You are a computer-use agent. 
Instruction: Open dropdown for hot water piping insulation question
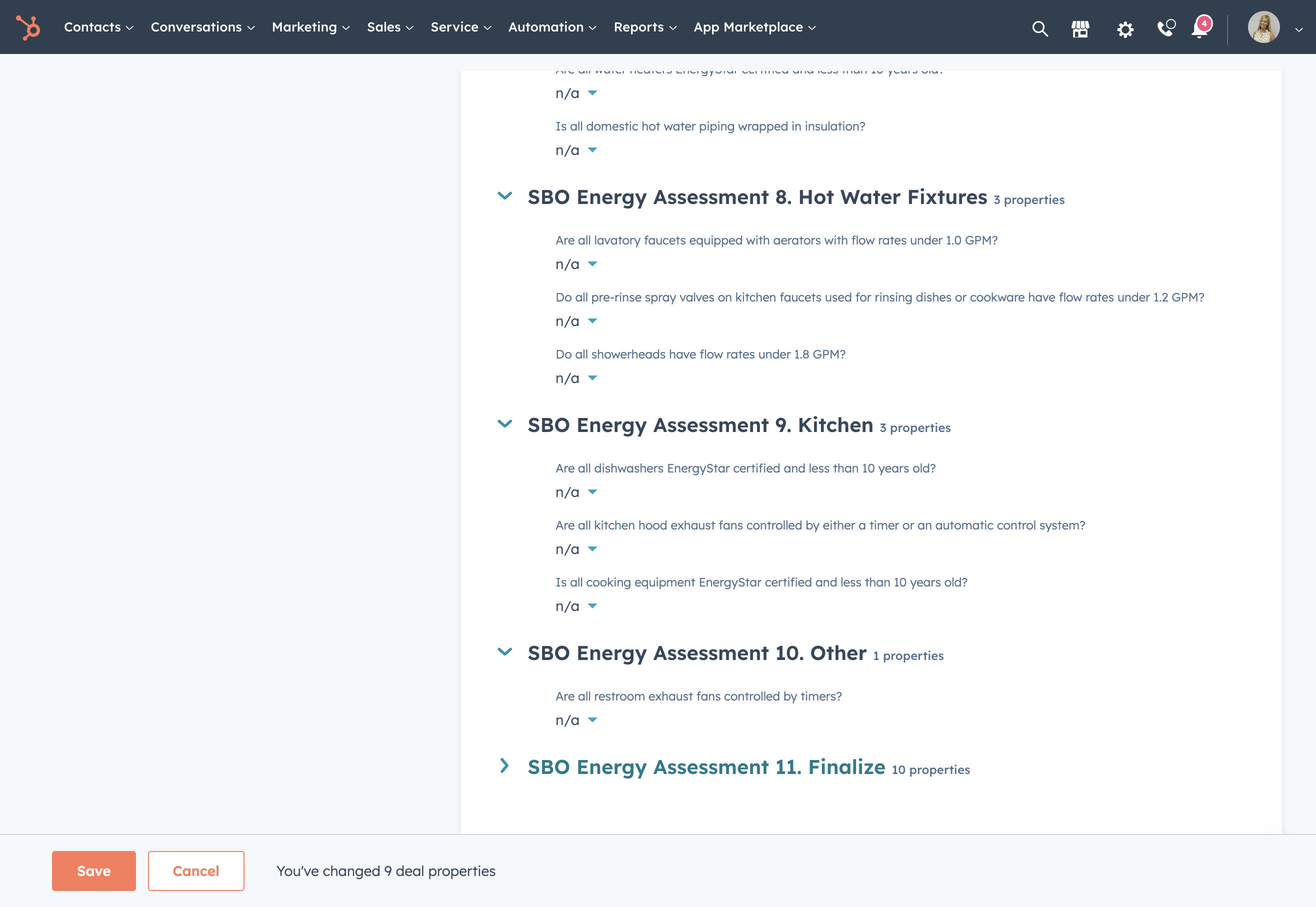coord(576,150)
